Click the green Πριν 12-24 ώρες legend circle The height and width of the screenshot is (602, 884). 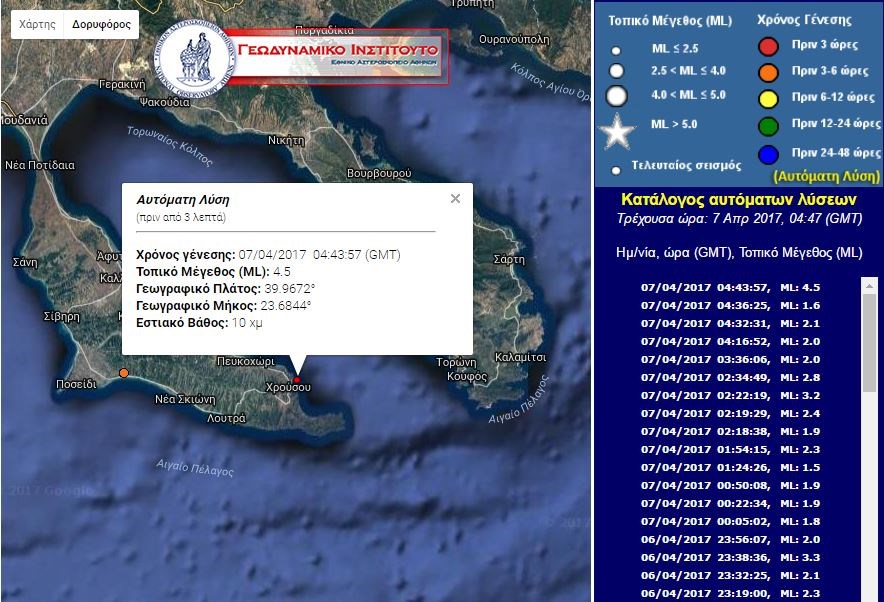coord(768,125)
